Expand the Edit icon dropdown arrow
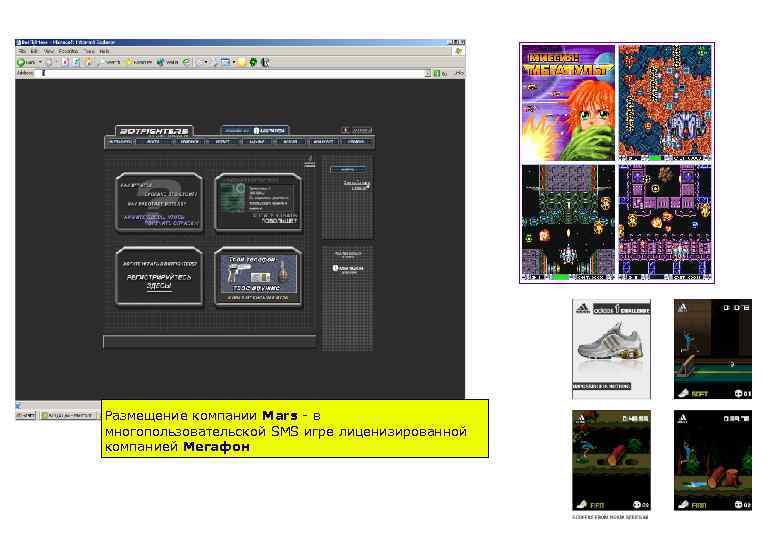Screen dimensions: 780x540 tap(234, 62)
